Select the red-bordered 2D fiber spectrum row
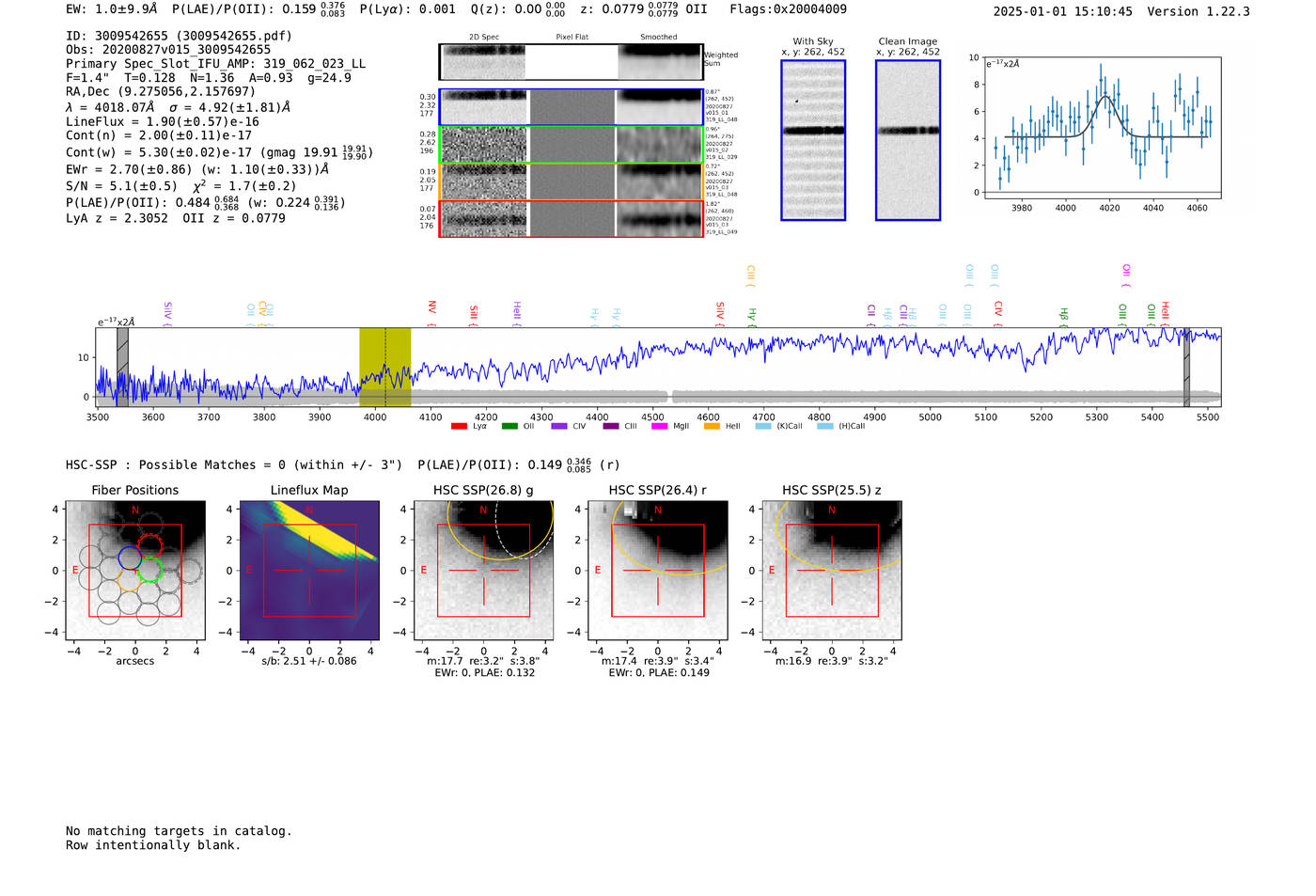 [572, 218]
